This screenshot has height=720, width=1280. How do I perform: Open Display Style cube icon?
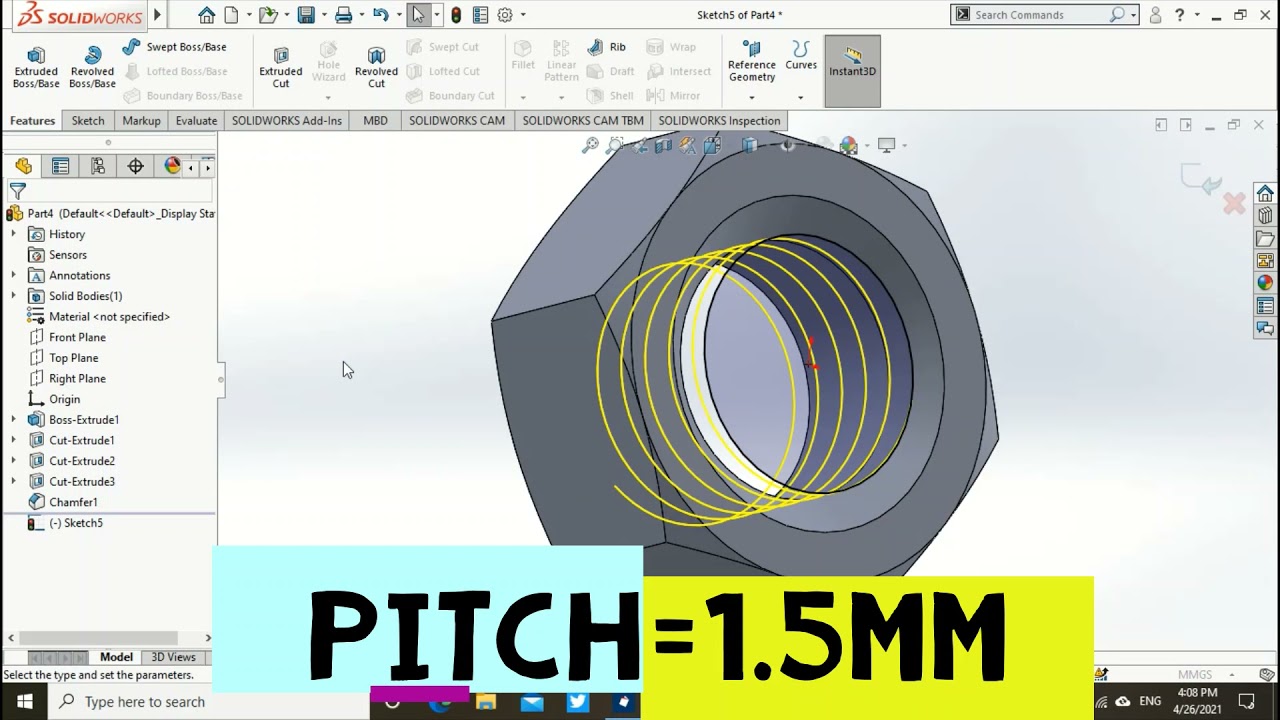(749, 146)
